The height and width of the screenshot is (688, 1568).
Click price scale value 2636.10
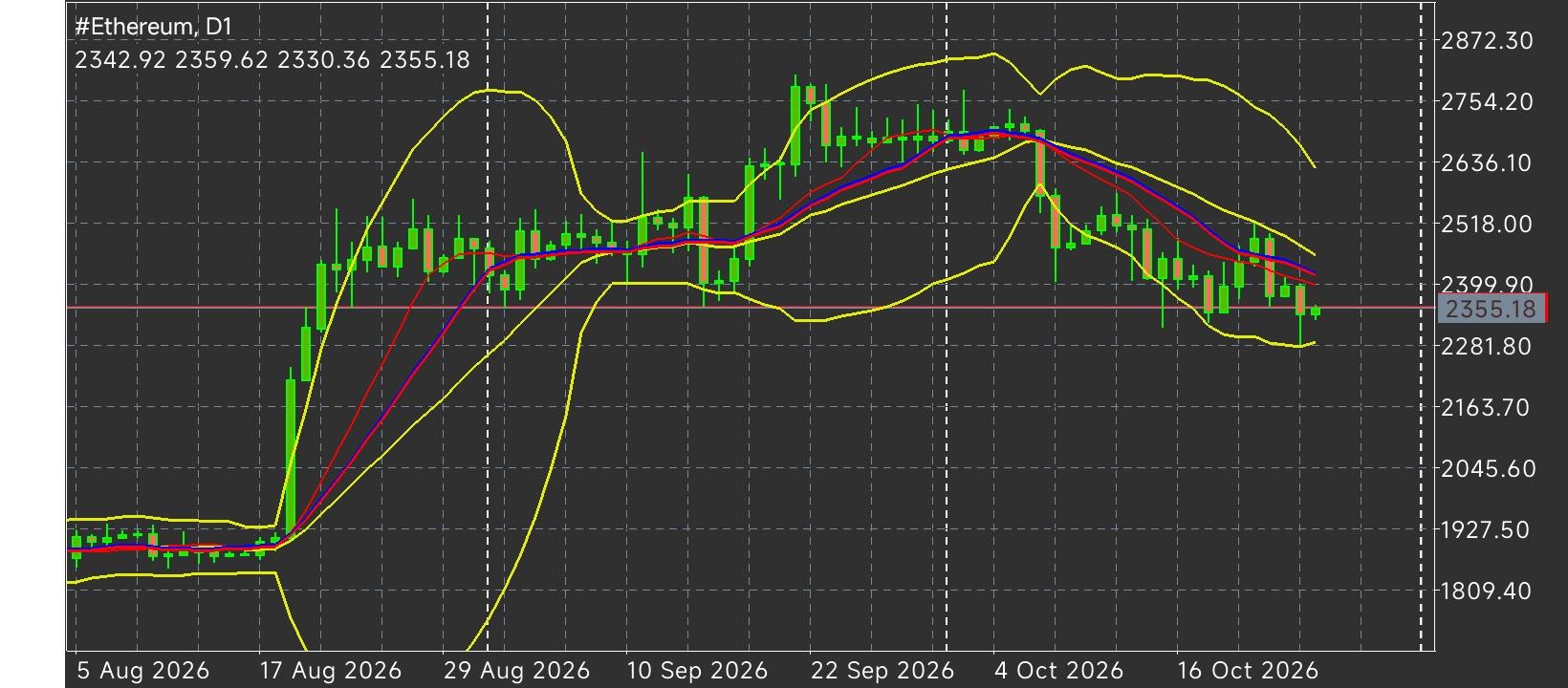1487,163
